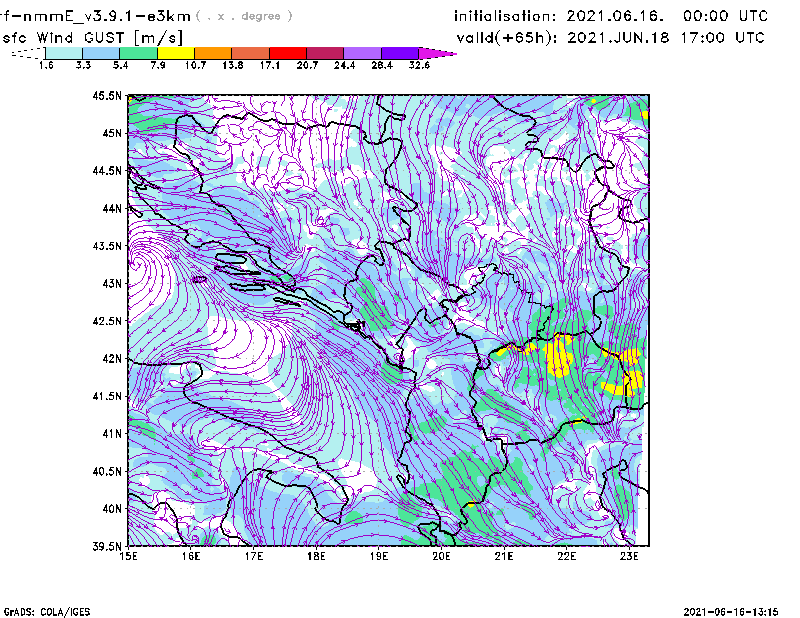Screen dimensions: 800x618
Task: Click the 43.5N latitude label
Action: (107, 246)
